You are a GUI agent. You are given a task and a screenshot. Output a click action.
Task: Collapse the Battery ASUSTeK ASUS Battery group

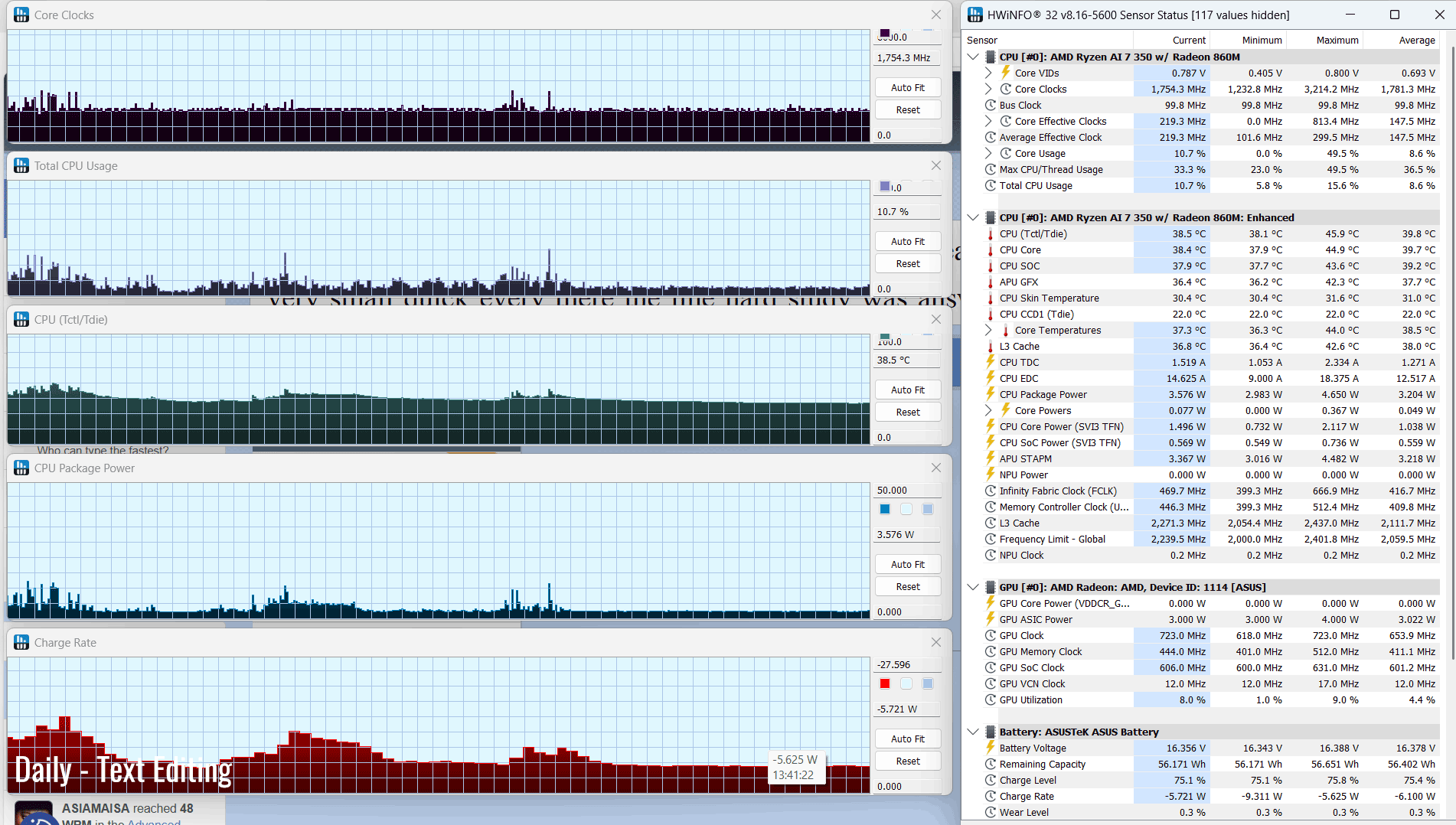(973, 732)
